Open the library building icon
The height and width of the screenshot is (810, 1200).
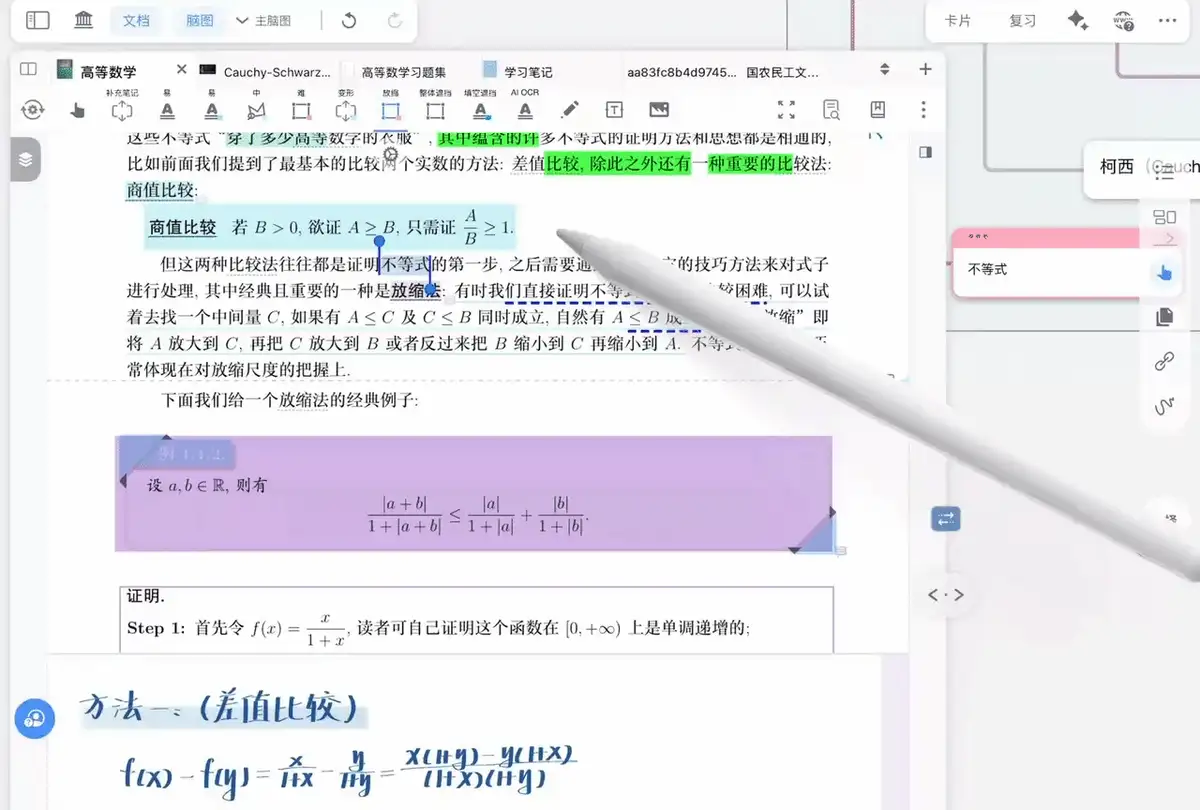(85, 20)
